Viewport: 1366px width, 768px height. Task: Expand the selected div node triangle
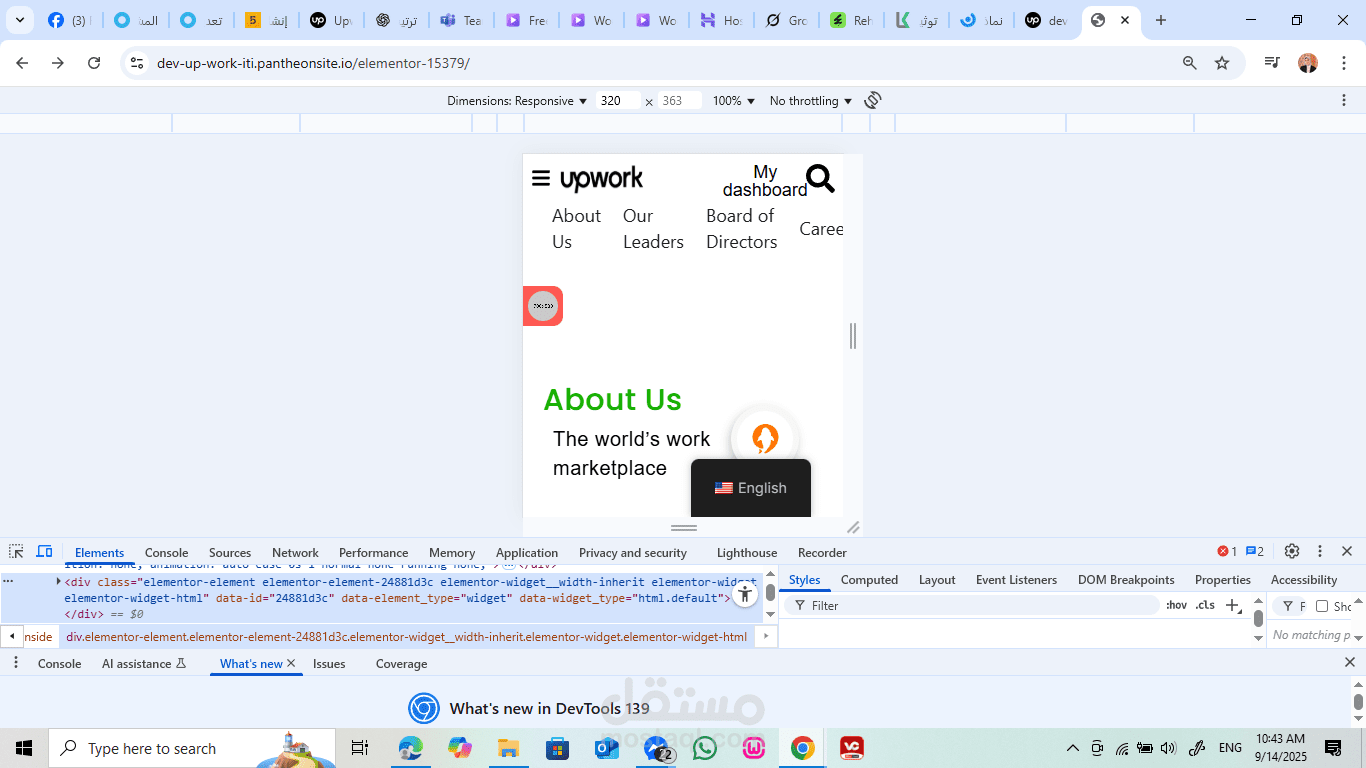(58, 581)
